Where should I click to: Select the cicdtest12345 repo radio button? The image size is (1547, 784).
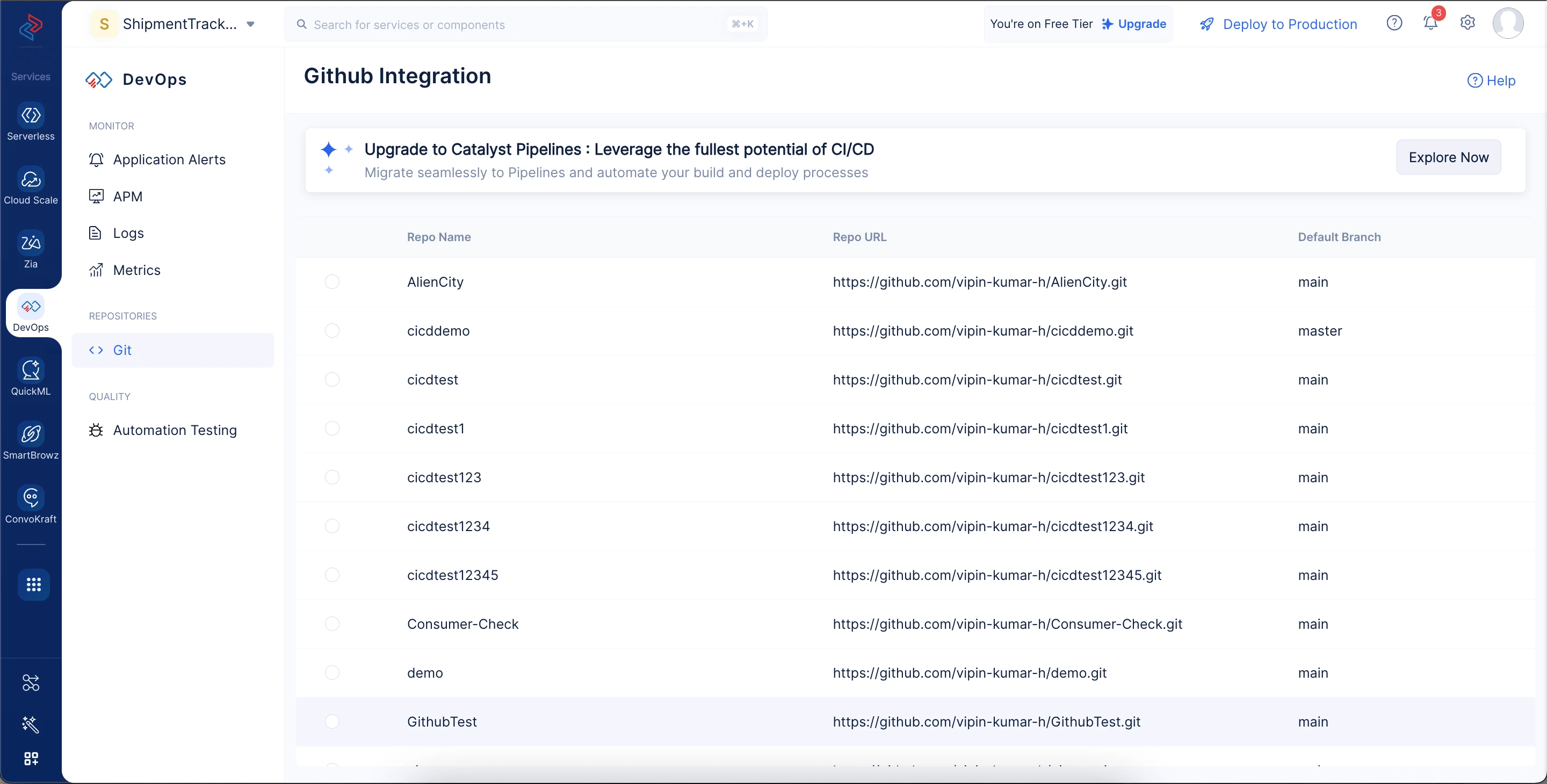[x=332, y=575]
